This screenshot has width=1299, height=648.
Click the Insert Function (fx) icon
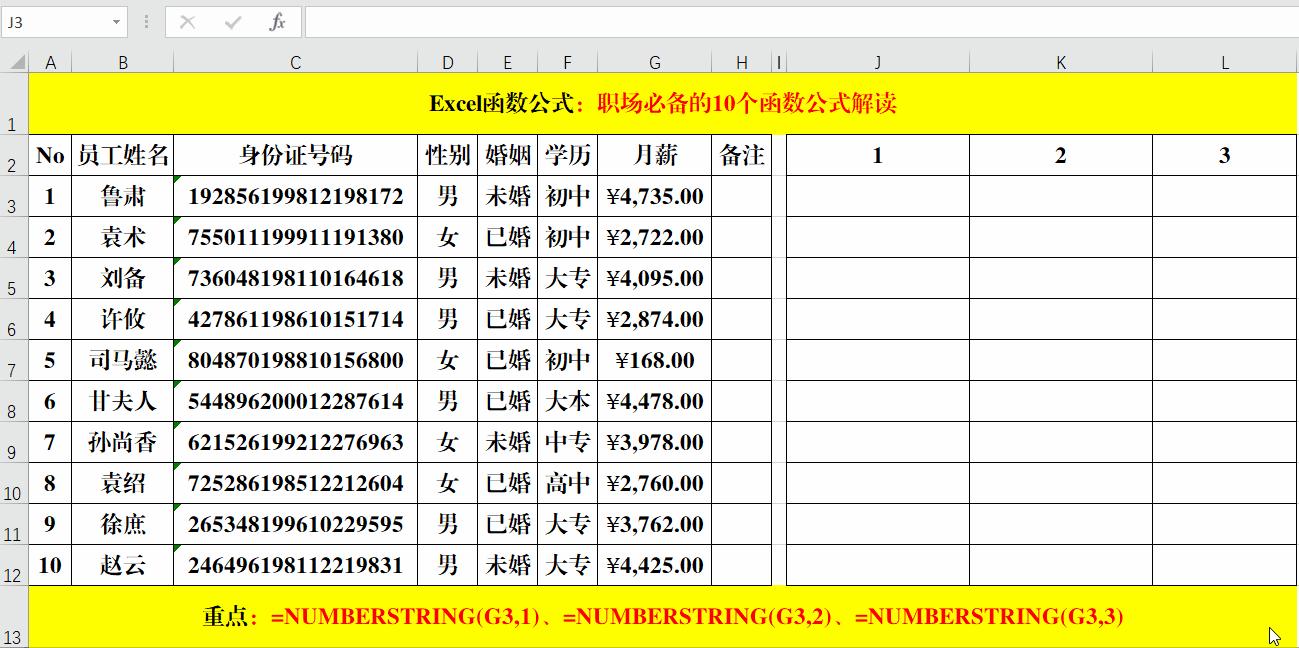point(277,22)
